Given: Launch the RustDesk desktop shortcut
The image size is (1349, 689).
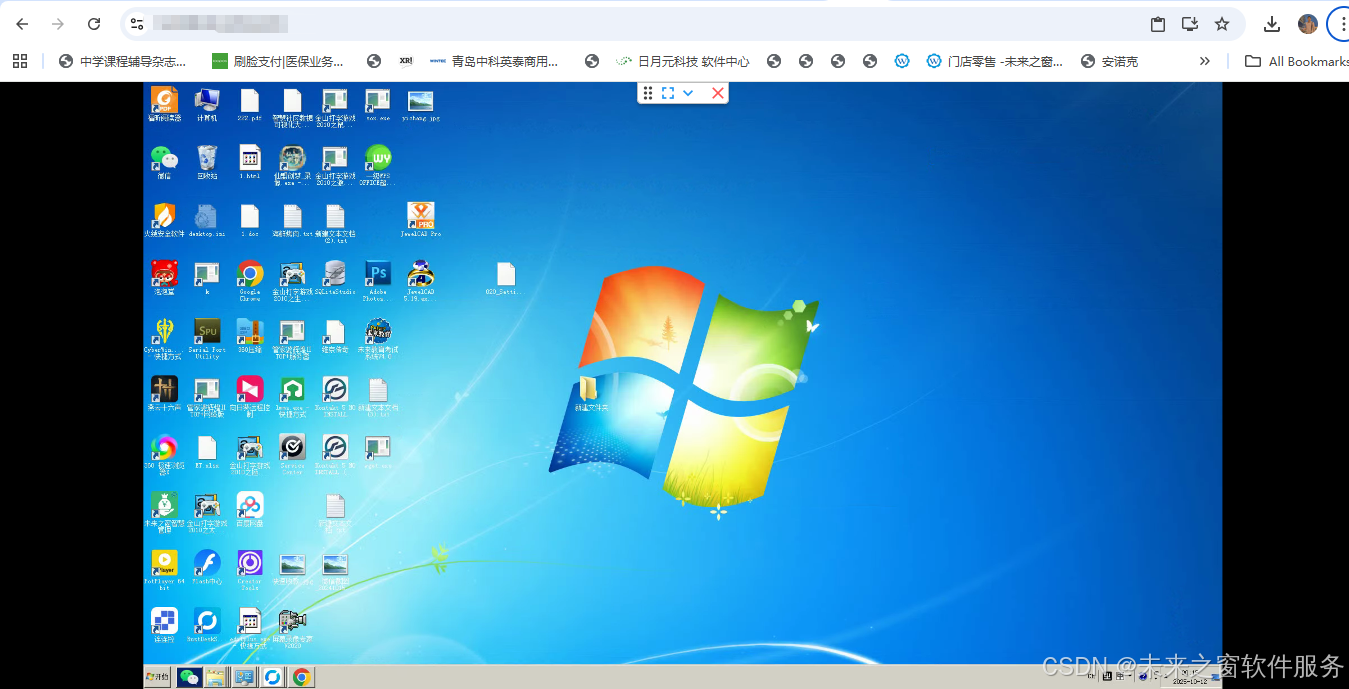Looking at the screenshot, I should click(x=207, y=626).
